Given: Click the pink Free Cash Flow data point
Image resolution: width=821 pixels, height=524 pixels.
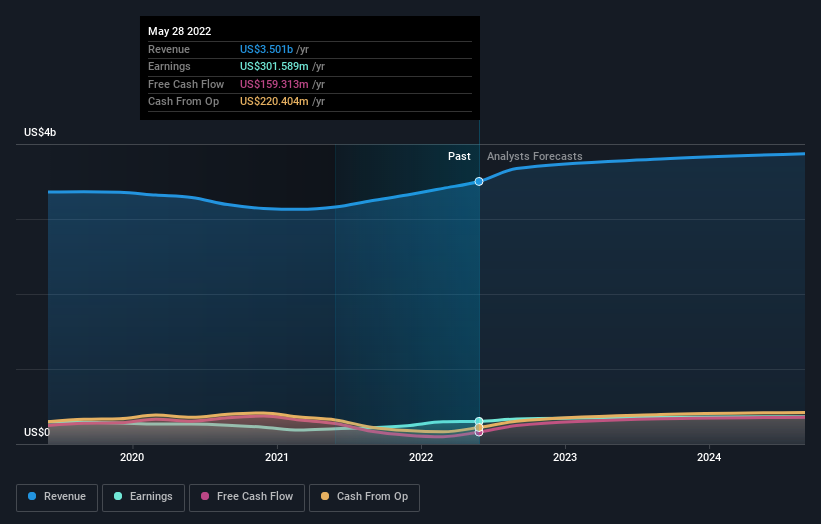Looking at the screenshot, I should [x=479, y=433].
